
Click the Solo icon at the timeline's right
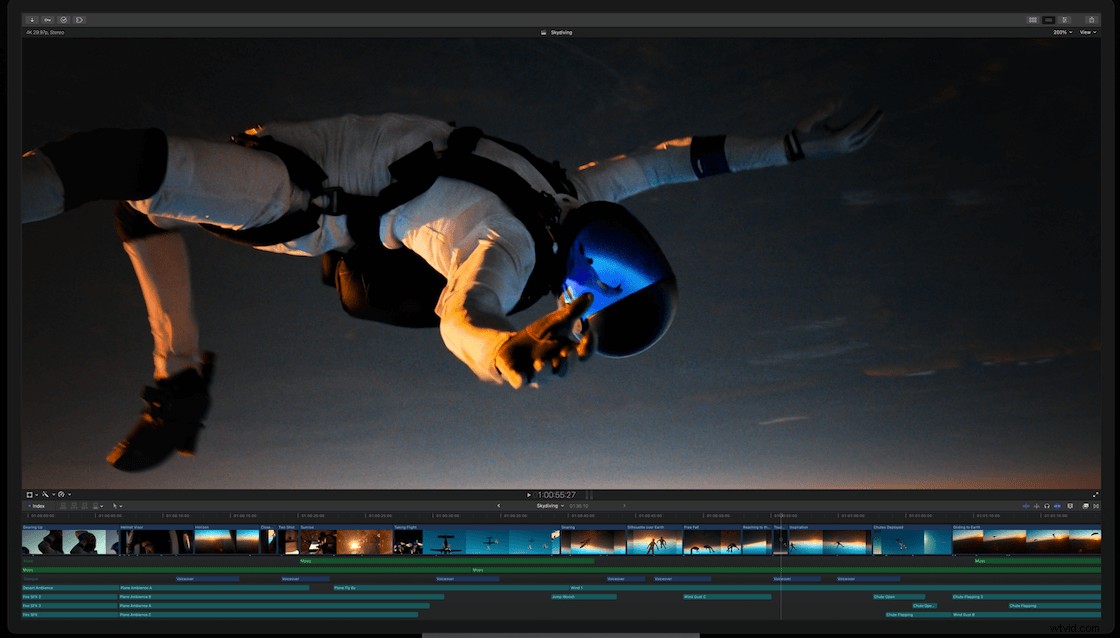(1047, 505)
